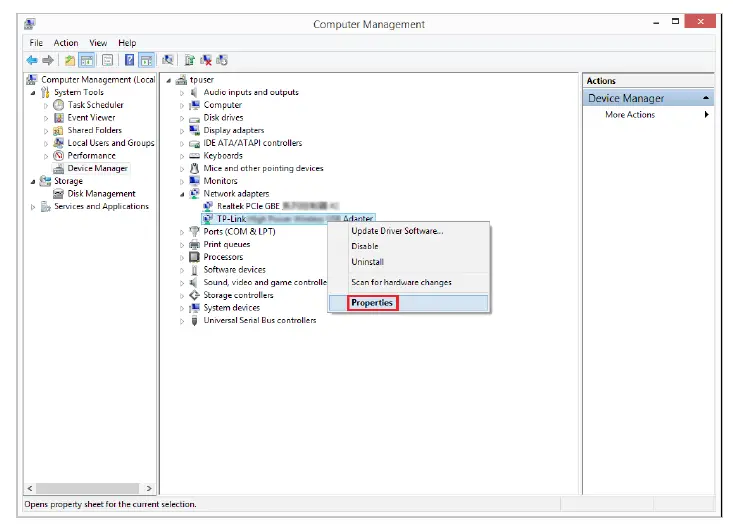The height and width of the screenshot is (525, 733).
Task: Collapse the Device Manager actions section
Action: click(x=705, y=98)
